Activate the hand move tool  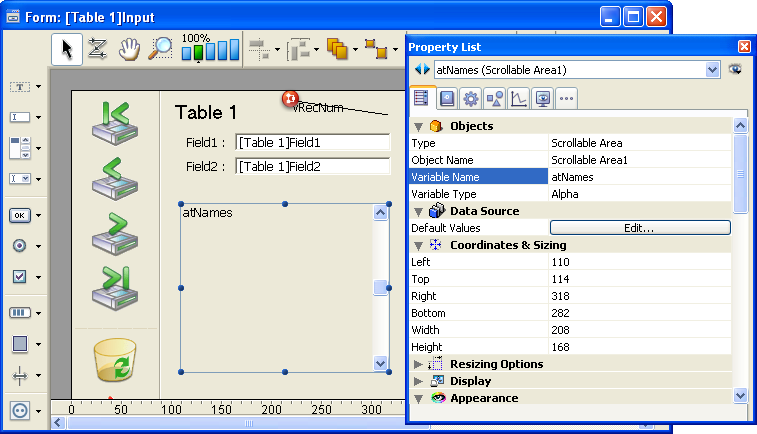pos(129,49)
